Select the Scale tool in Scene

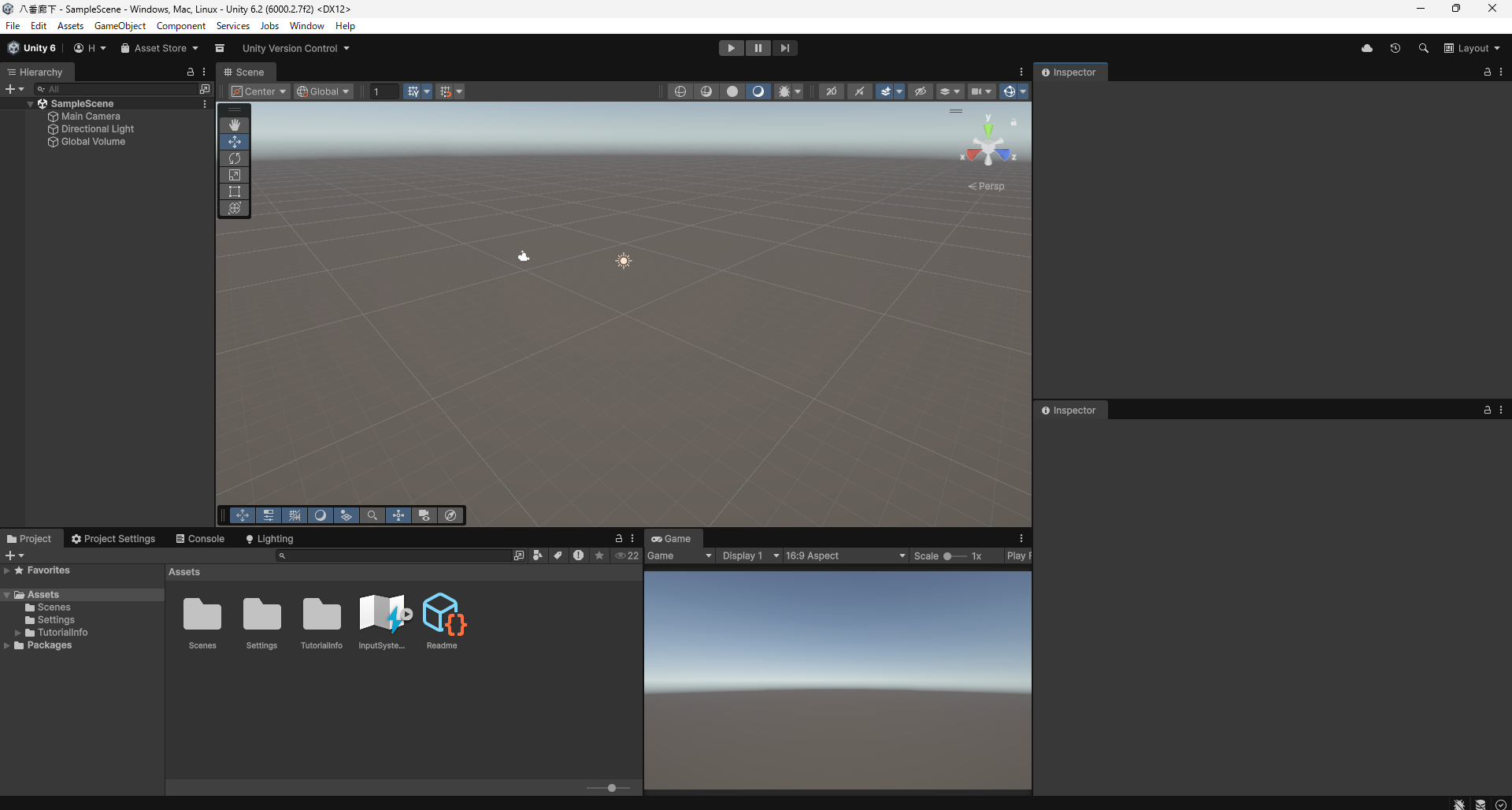coord(235,175)
